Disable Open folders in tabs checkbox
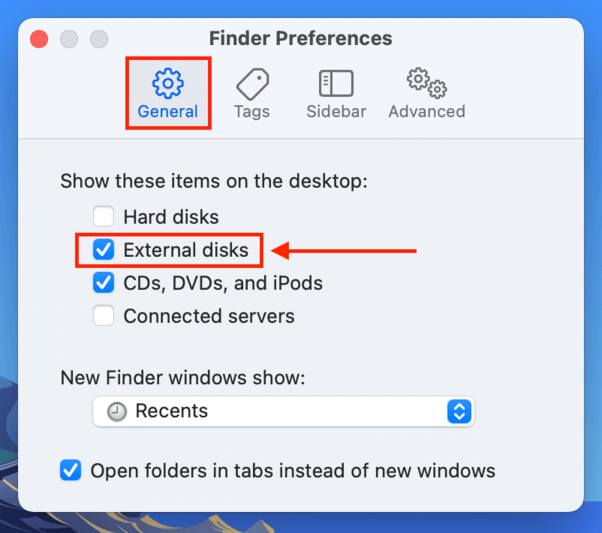The width and height of the screenshot is (602, 533). (70, 470)
